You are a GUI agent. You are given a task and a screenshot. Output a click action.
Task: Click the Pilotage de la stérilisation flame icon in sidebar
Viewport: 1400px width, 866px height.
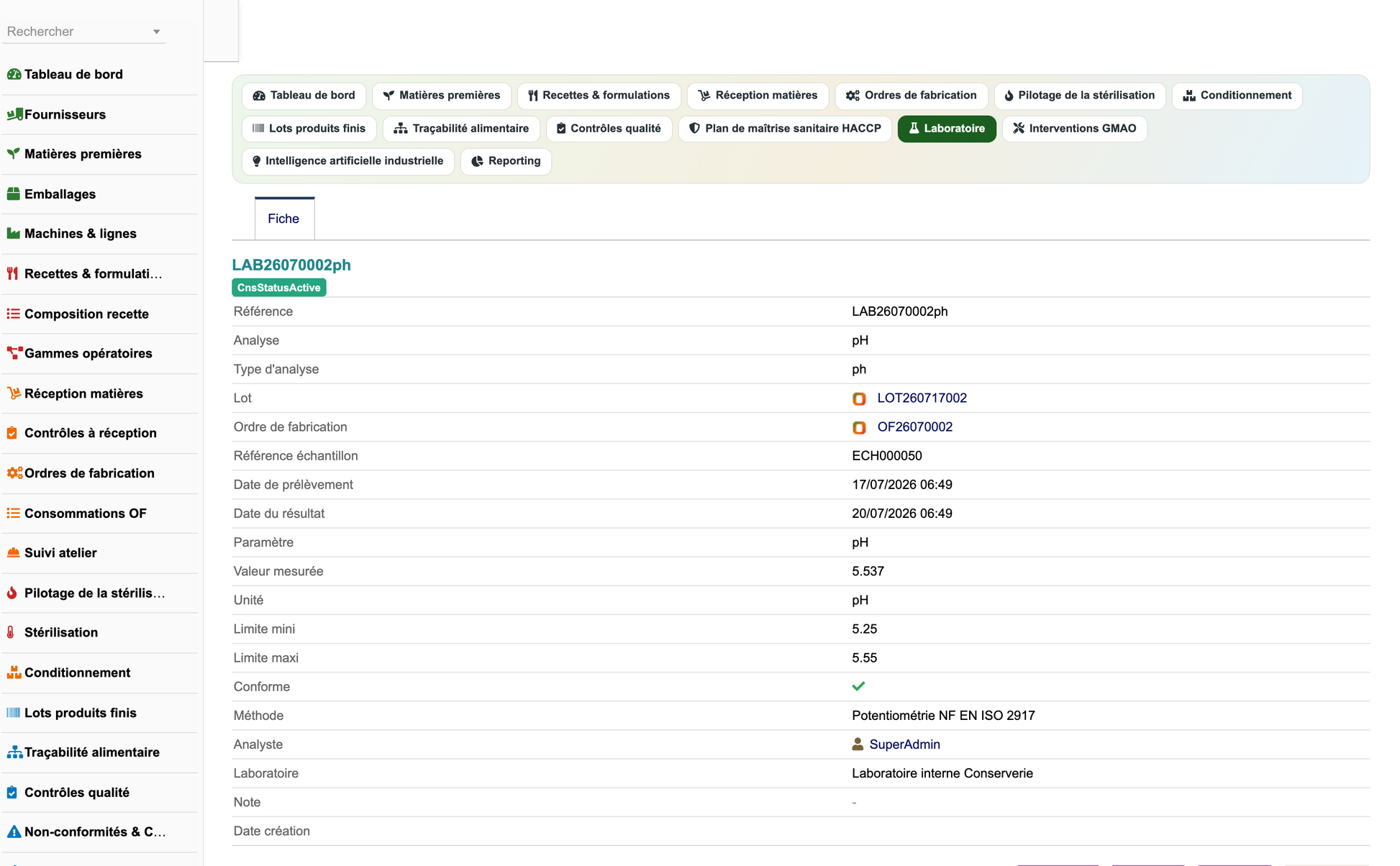[12, 593]
